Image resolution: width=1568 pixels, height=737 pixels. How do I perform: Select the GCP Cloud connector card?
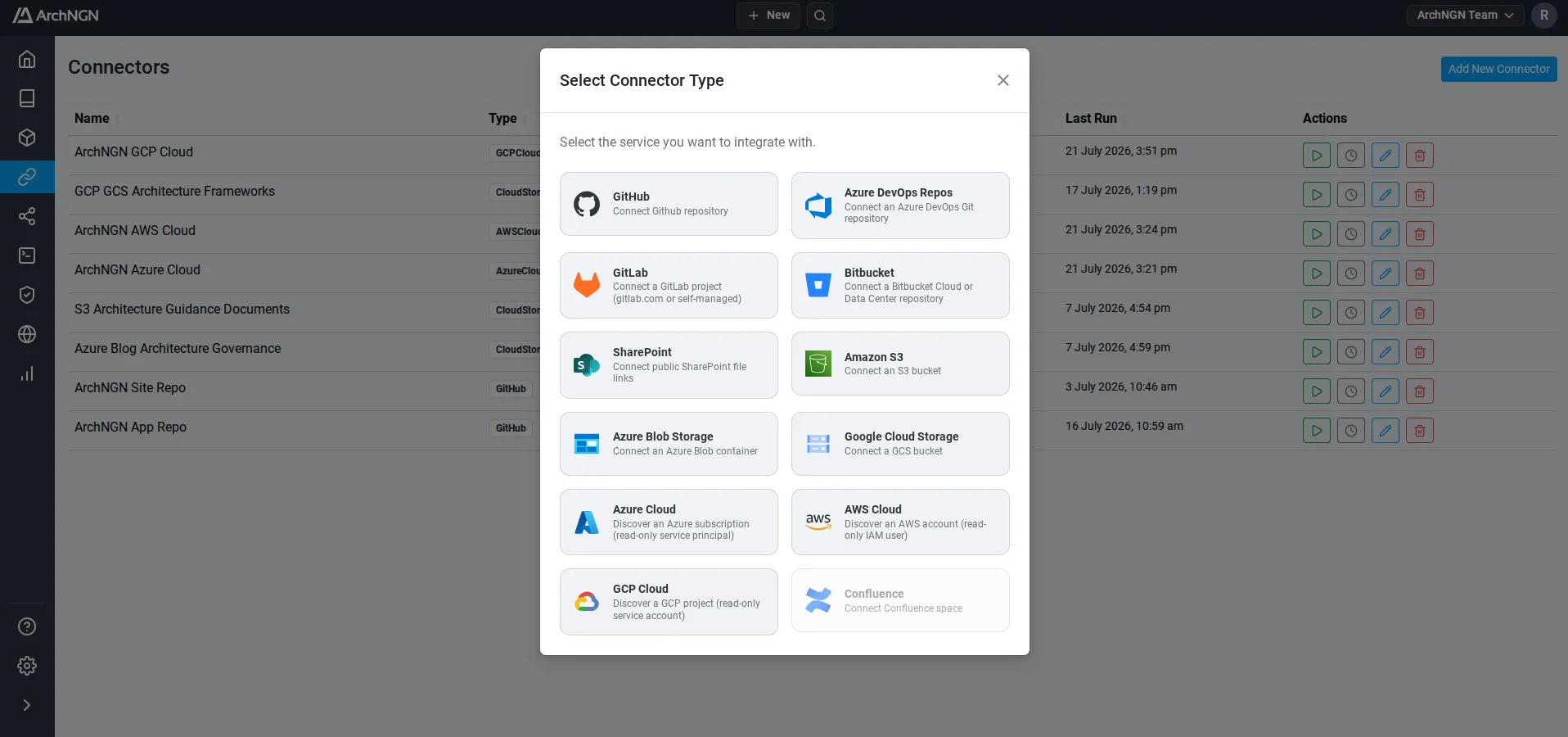coord(669,602)
